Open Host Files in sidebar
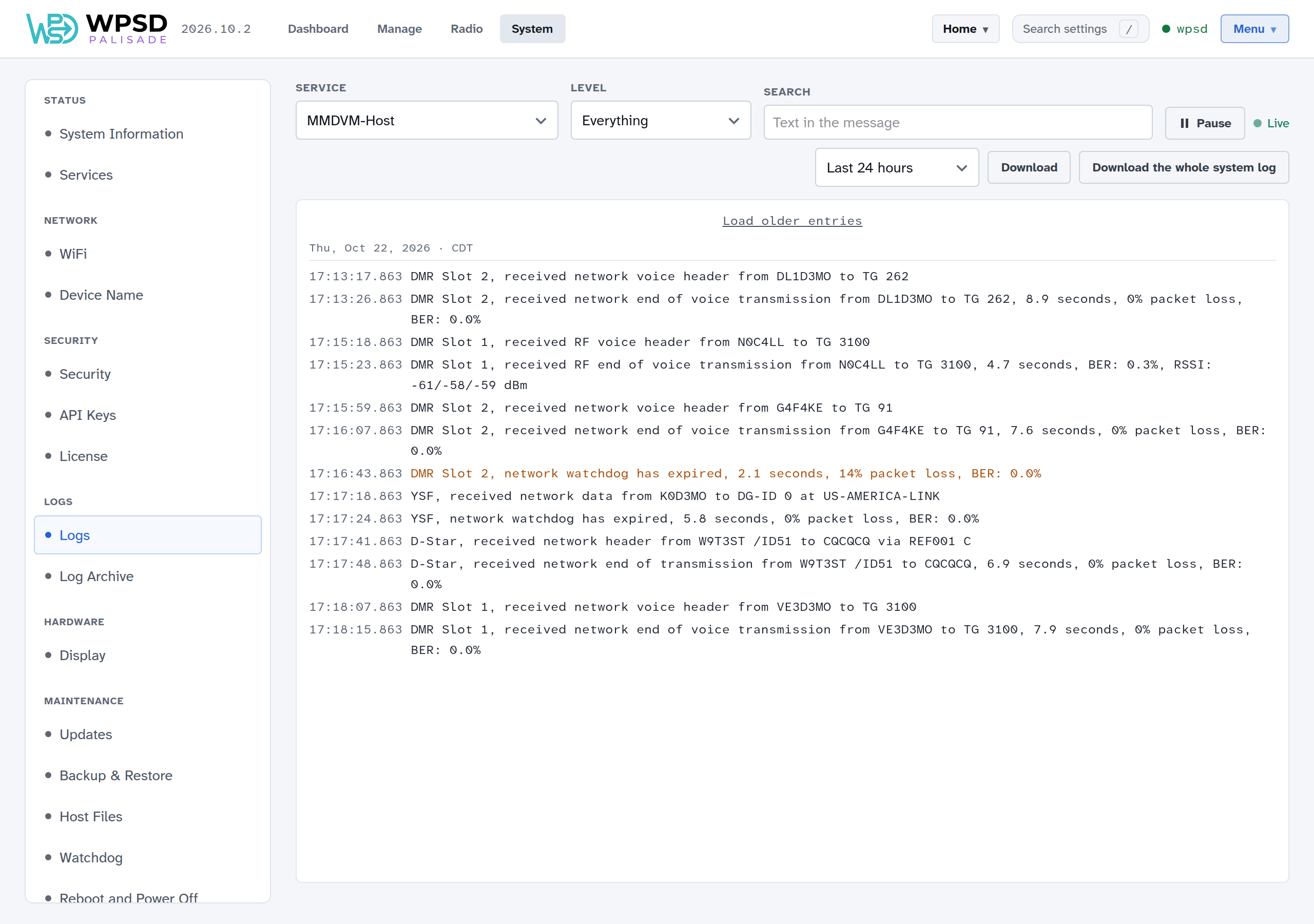Screen dimensions: 1314x924 point(148,816)
